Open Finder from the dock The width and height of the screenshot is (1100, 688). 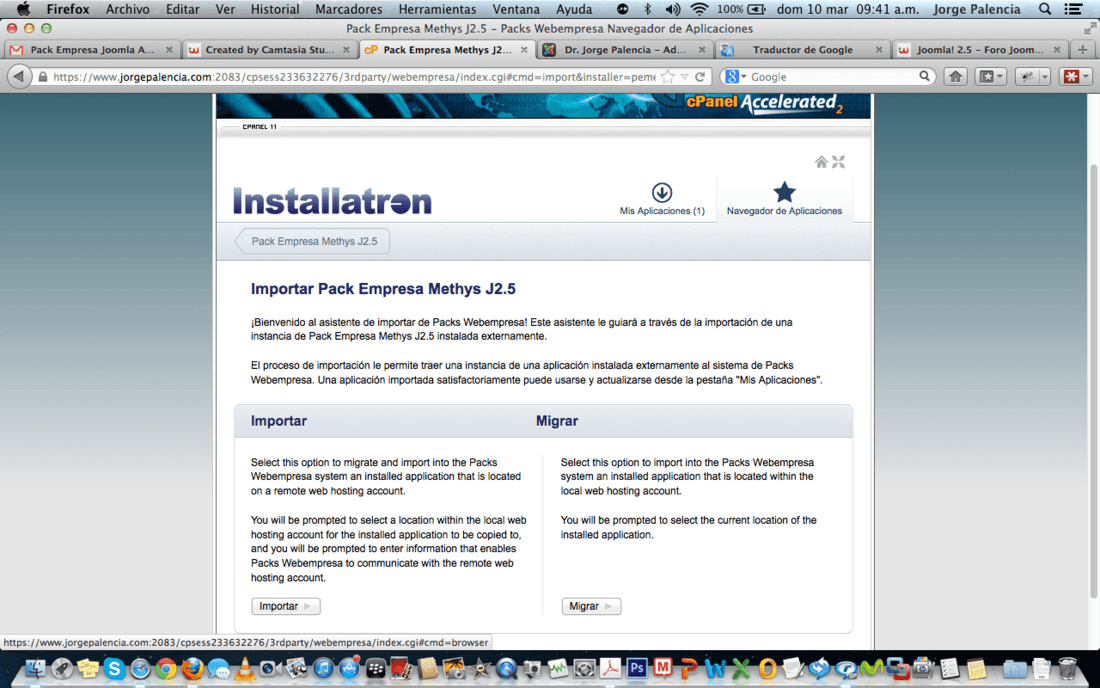click(x=36, y=669)
